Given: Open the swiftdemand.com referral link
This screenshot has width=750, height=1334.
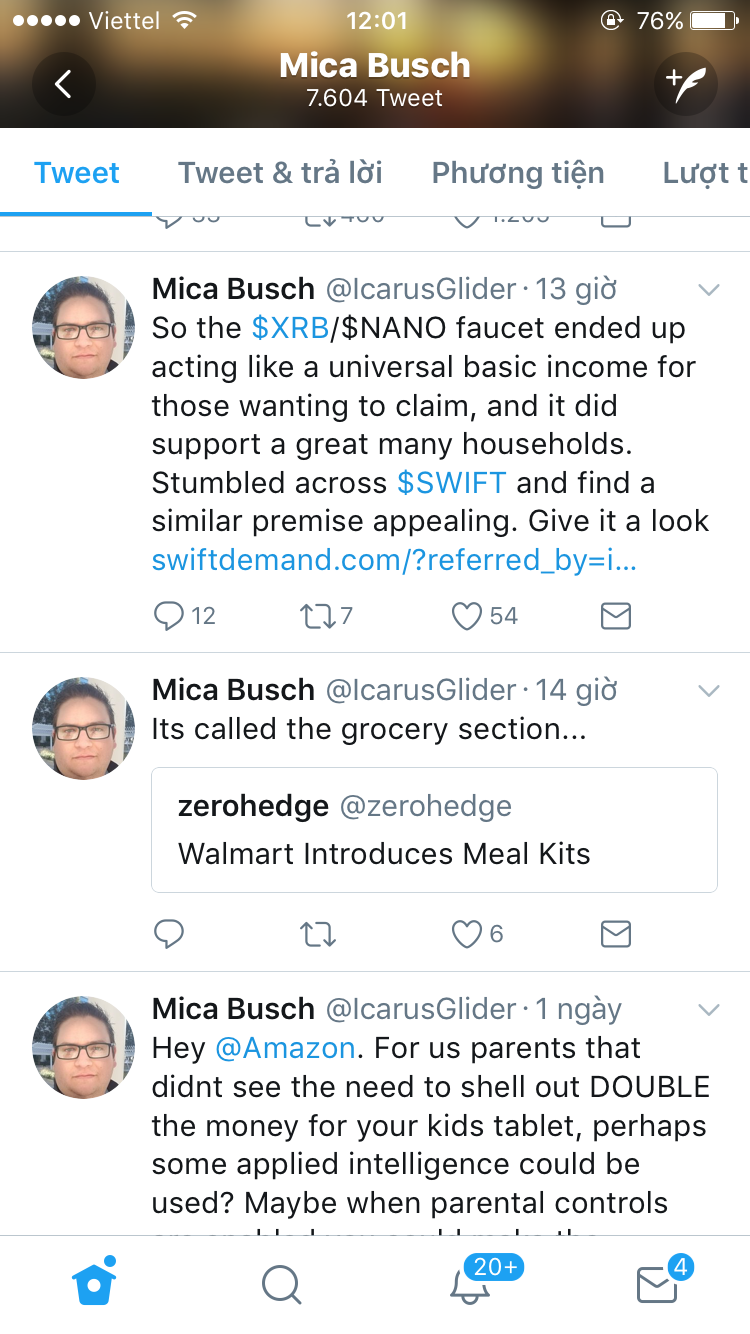Looking at the screenshot, I should (394, 560).
